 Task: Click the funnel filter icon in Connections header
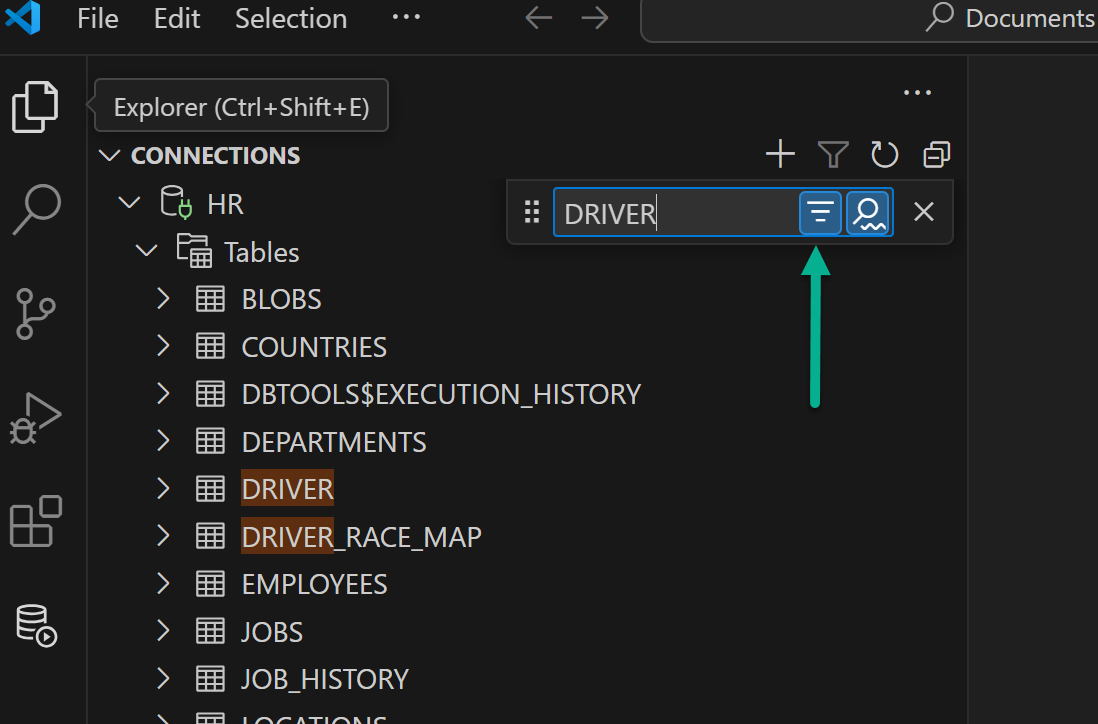pos(833,155)
